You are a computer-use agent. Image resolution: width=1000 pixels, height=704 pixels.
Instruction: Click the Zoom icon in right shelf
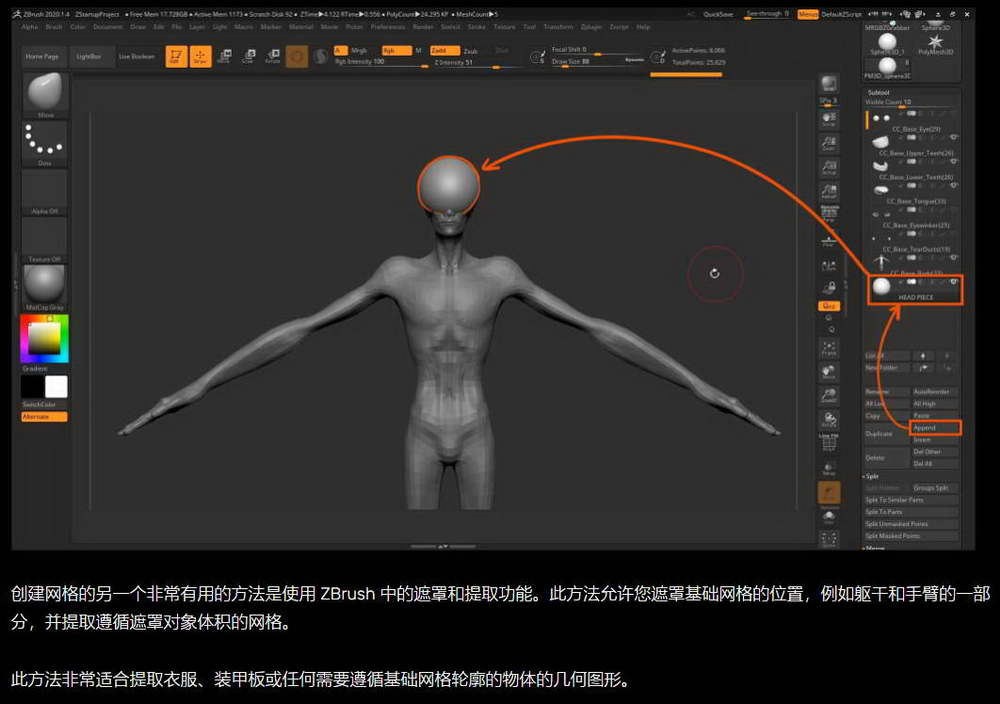pyautogui.click(x=829, y=143)
